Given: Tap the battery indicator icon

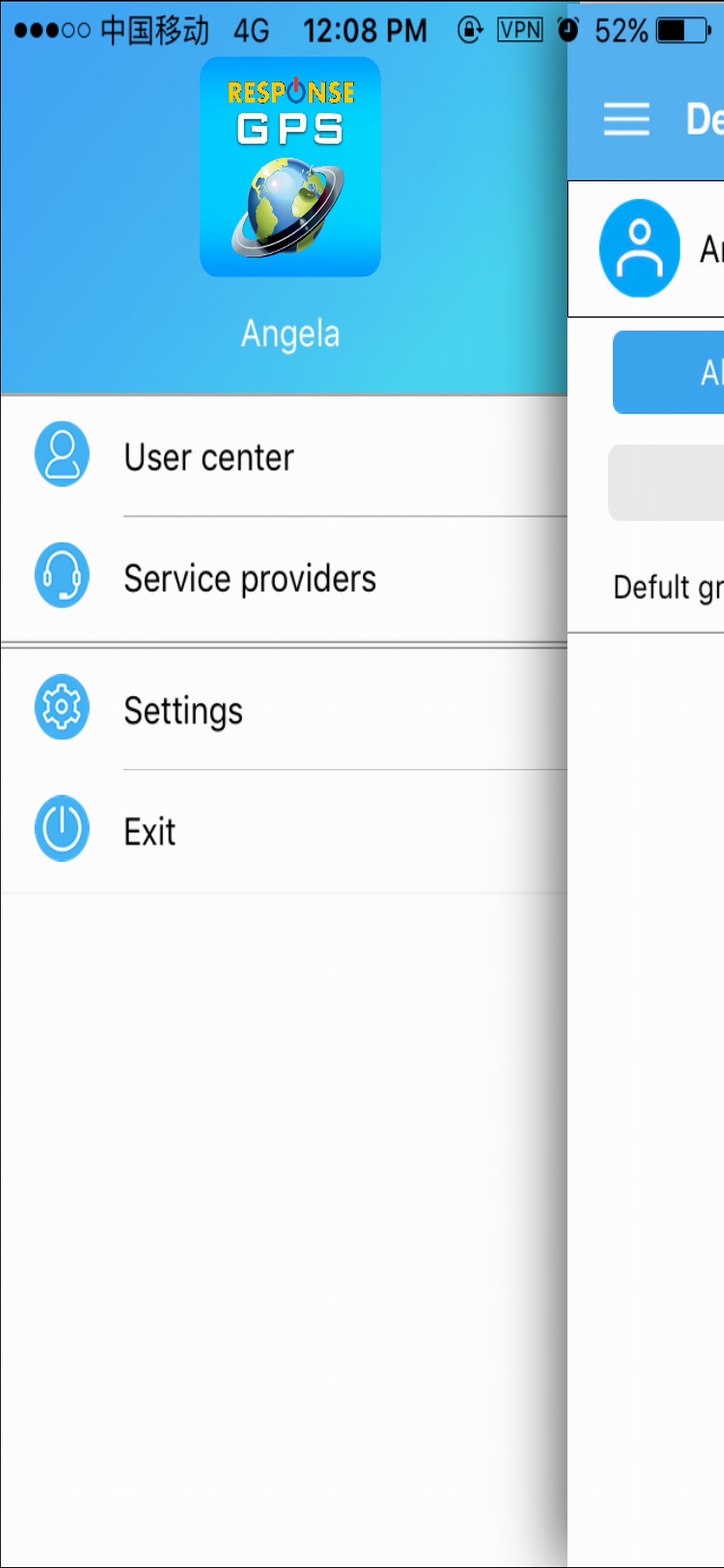Looking at the screenshot, I should coord(684,30).
